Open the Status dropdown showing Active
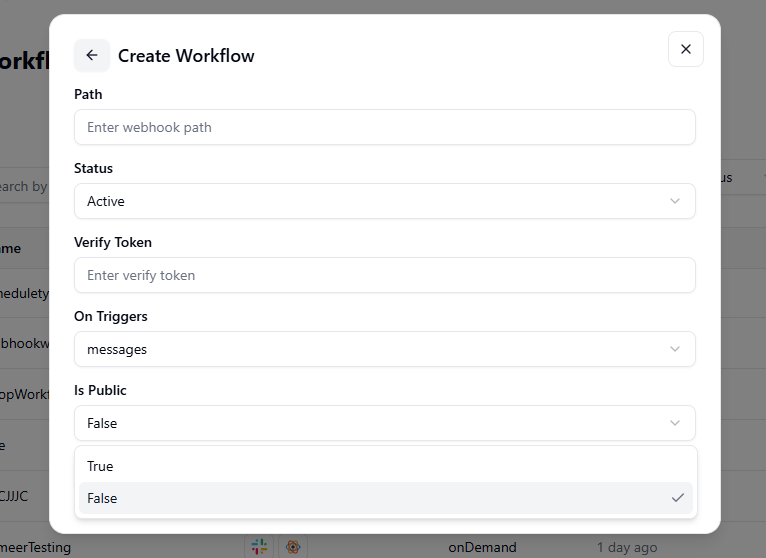766x558 pixels. pos(384,201)
